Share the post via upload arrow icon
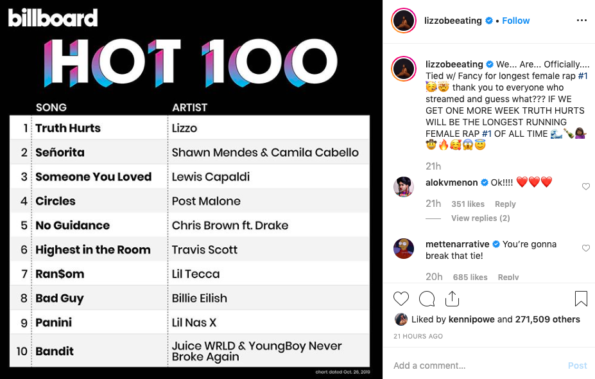Screen dimensions: 595x379 [x=452, y=299]
